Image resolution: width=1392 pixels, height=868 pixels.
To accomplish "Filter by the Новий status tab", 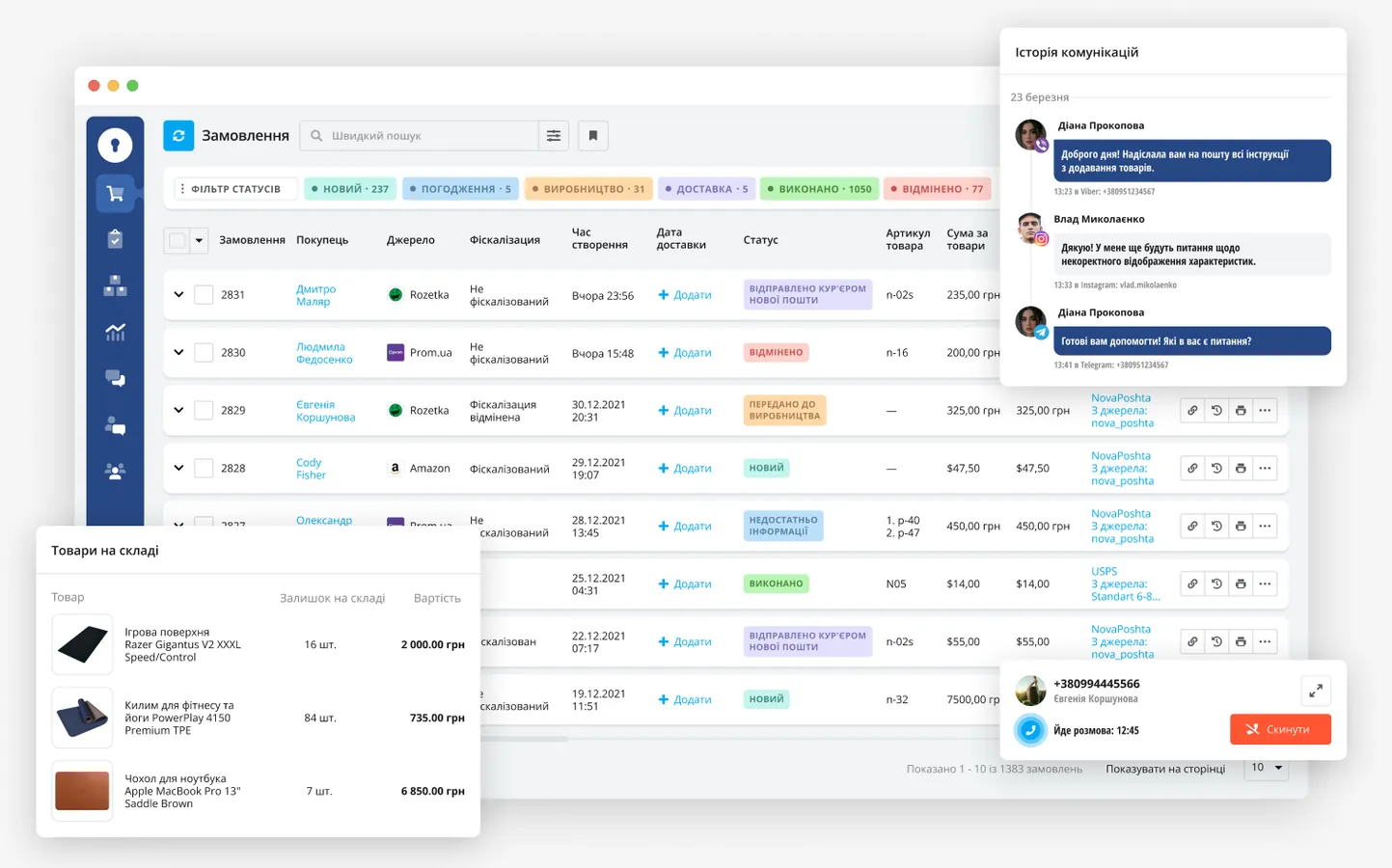I will coord(350,189).
